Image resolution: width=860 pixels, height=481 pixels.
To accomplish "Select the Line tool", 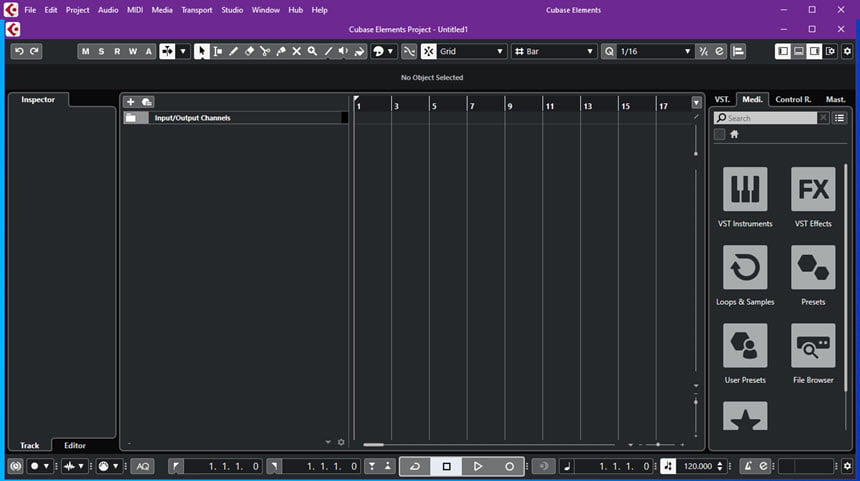I will pyautogui.click(x=328, y=52).
